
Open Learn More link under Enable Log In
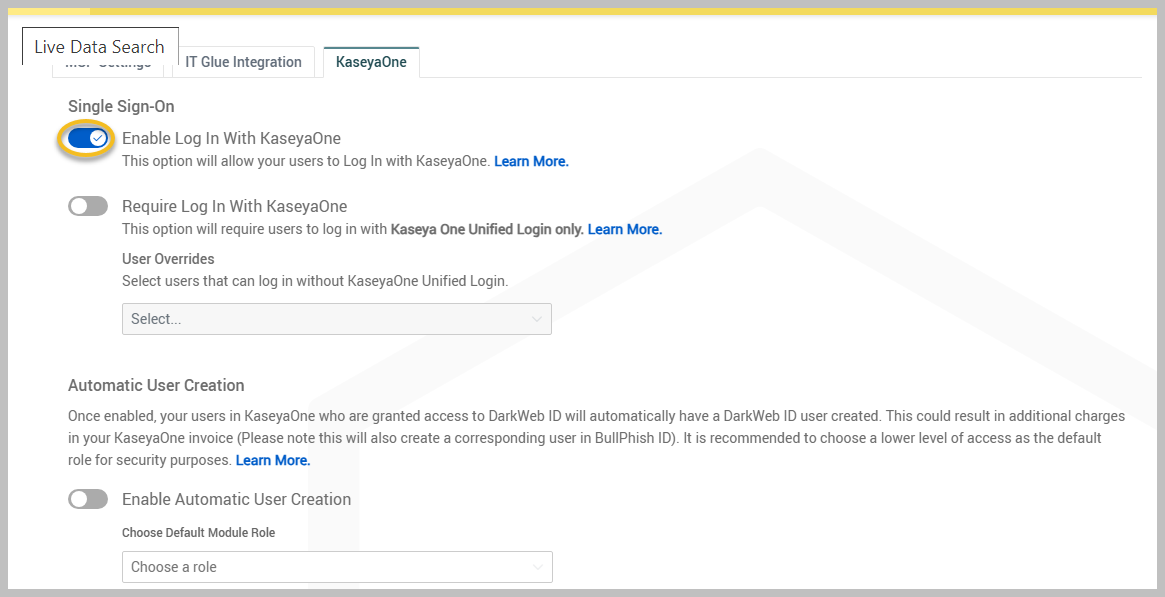531,161
